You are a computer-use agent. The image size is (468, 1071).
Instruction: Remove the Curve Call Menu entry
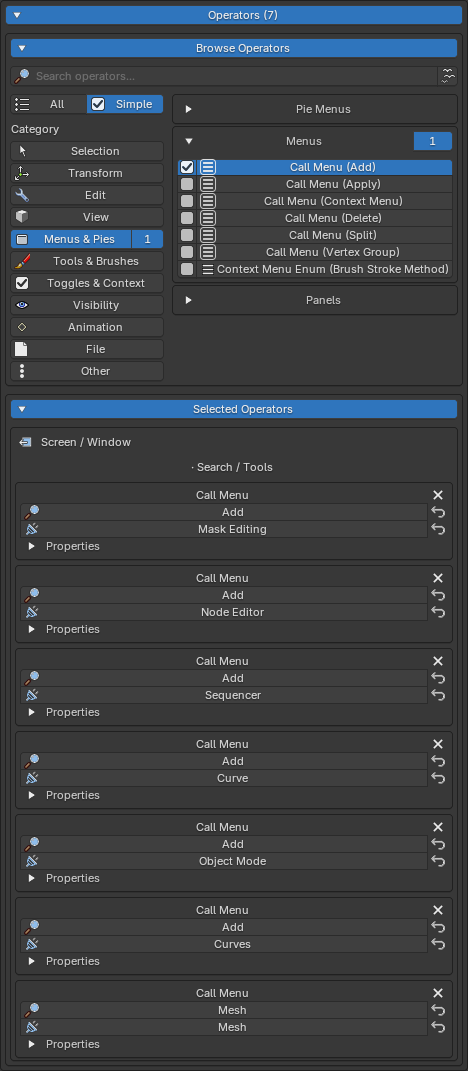439,744
